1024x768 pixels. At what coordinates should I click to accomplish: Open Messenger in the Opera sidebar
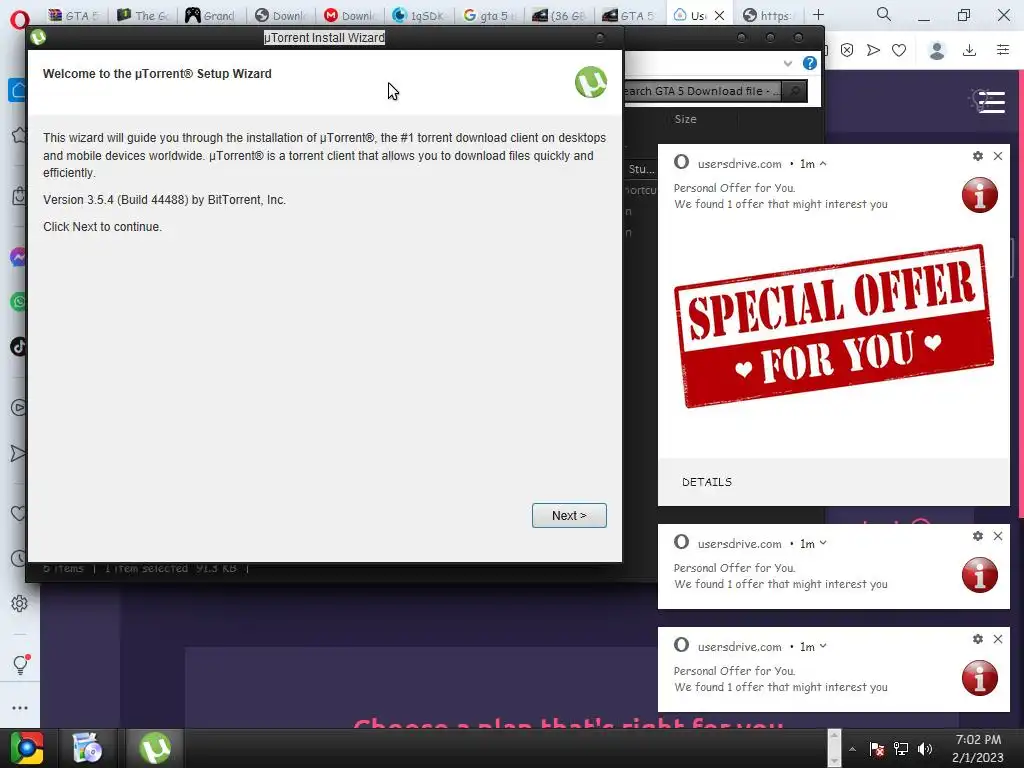pyautogui.click(x=18, y=257)
